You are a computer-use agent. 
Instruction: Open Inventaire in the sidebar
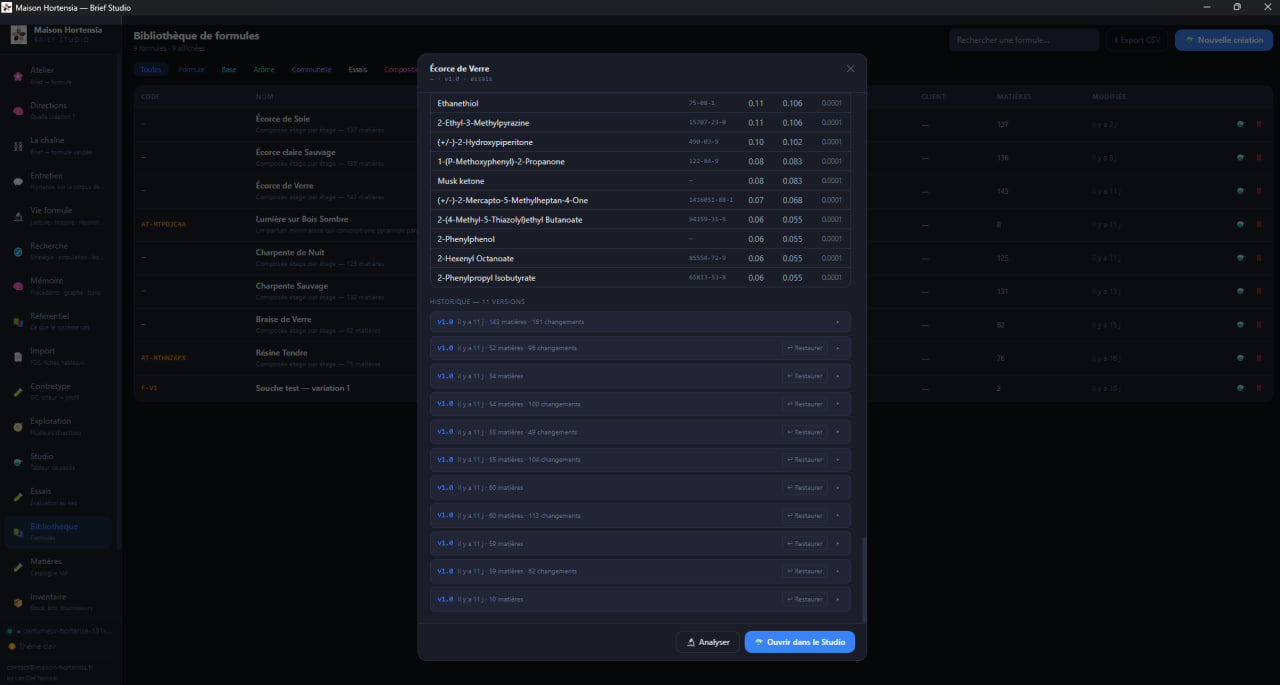[x=58, y=602]
